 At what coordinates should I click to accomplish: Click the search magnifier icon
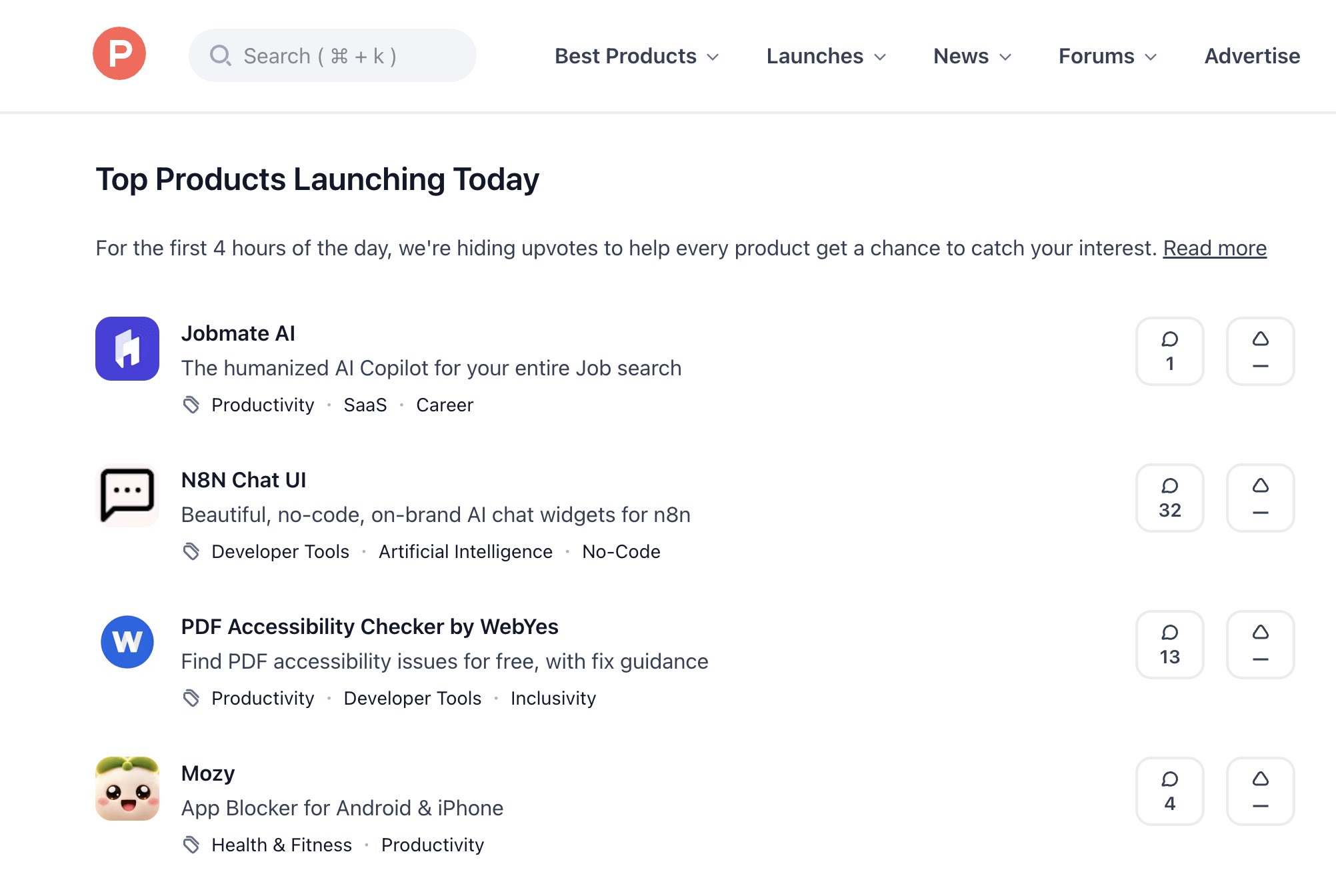coord(220,55)
